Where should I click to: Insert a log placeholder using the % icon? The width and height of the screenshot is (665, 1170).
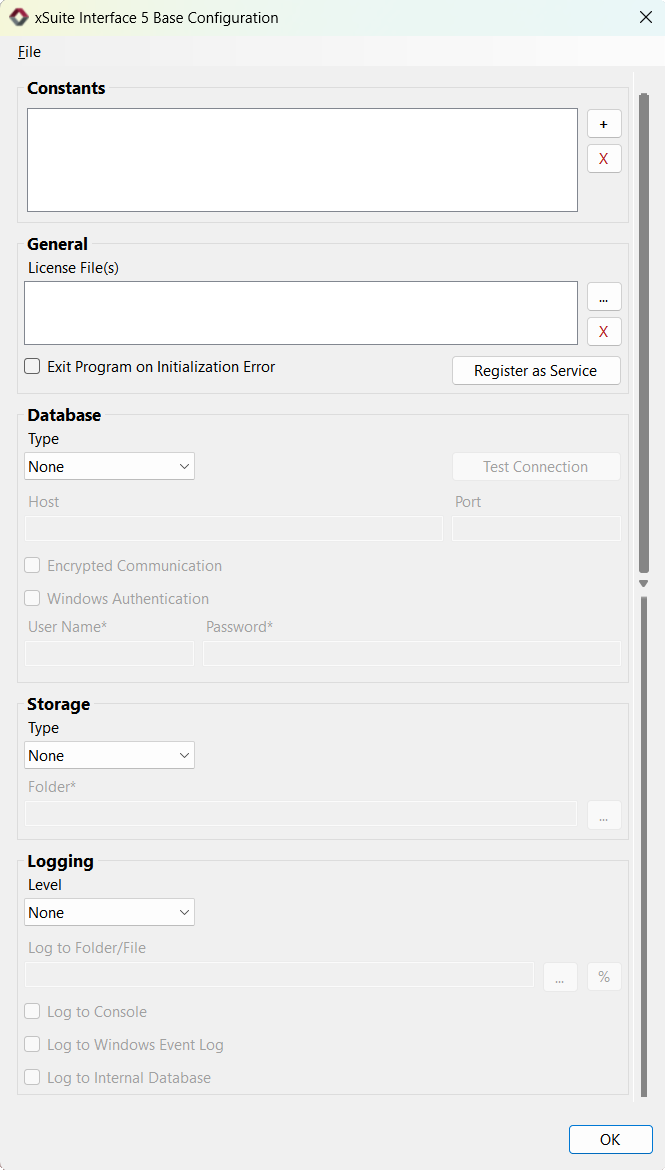coord(604,976)
